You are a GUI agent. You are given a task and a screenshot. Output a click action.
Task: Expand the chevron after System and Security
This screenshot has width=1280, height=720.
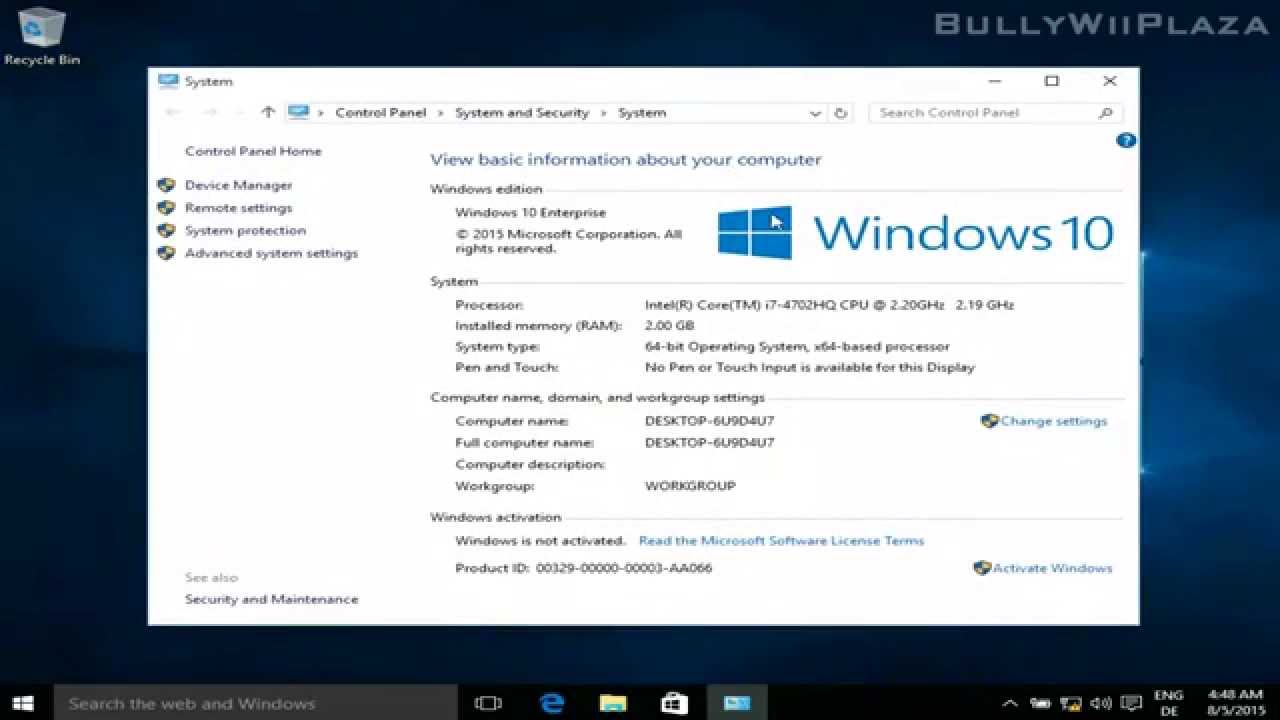(604, 113)
